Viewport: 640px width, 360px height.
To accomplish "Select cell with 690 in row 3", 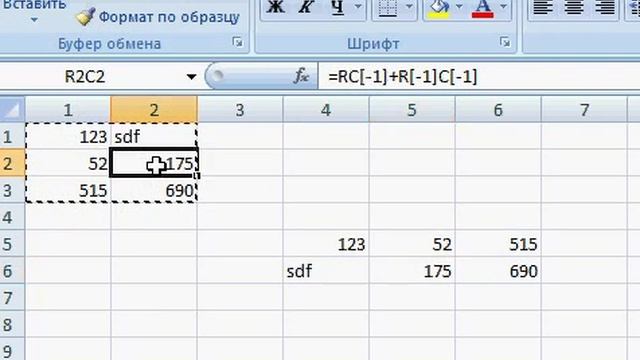I will pos(154,190).
